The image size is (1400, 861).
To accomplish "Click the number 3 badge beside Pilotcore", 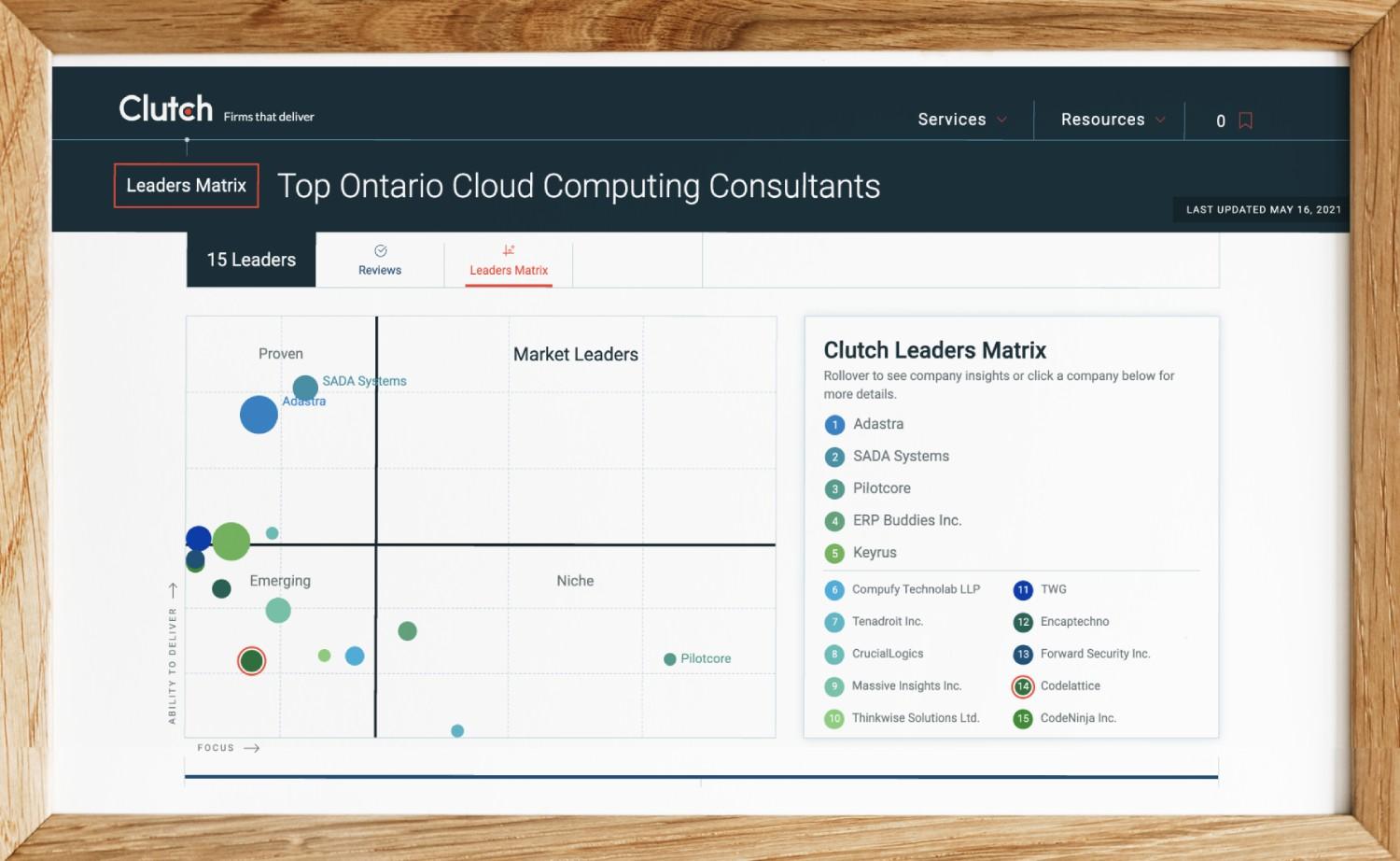I will (x=834, y=489).
